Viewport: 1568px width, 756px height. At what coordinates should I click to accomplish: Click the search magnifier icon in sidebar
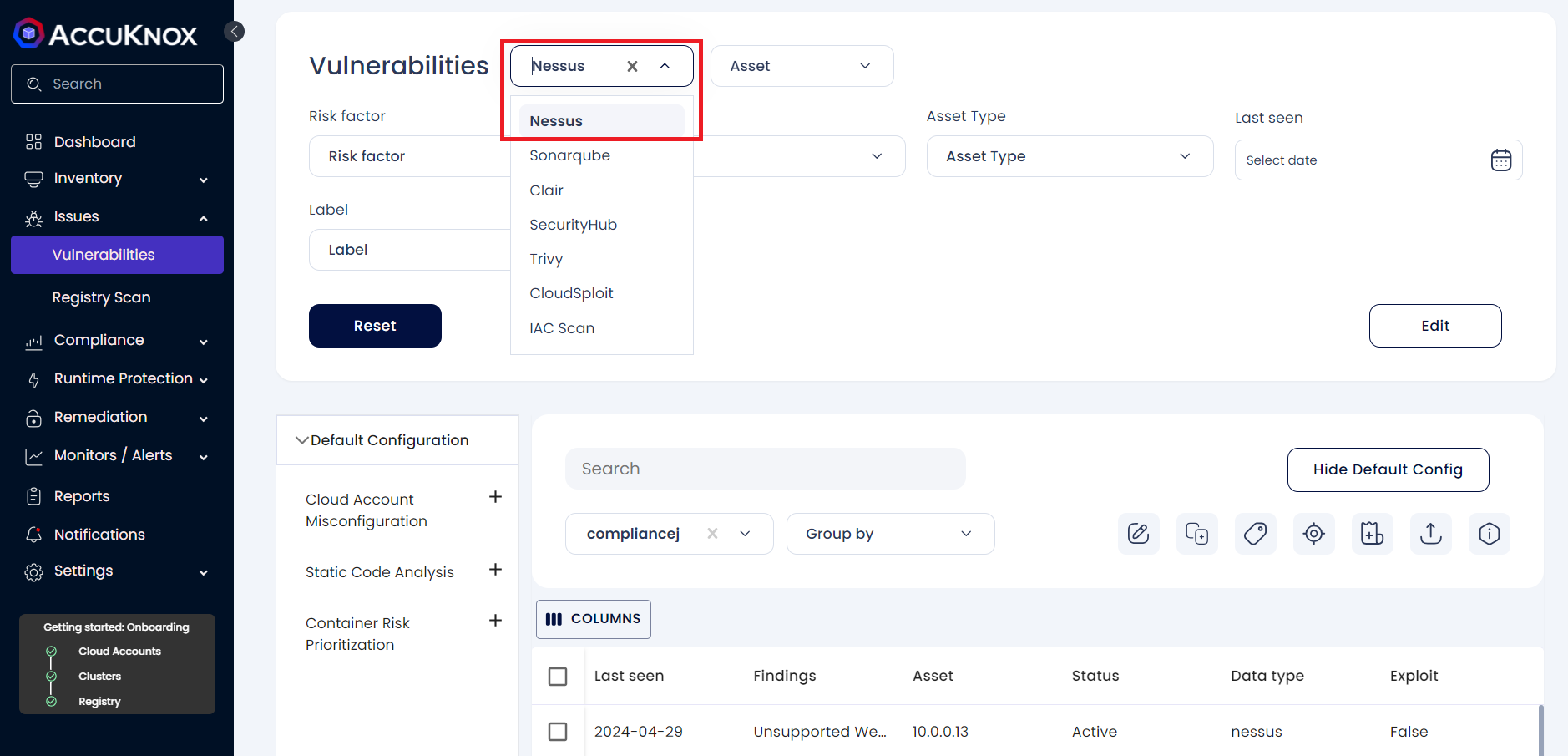click(x=34, y=84)
